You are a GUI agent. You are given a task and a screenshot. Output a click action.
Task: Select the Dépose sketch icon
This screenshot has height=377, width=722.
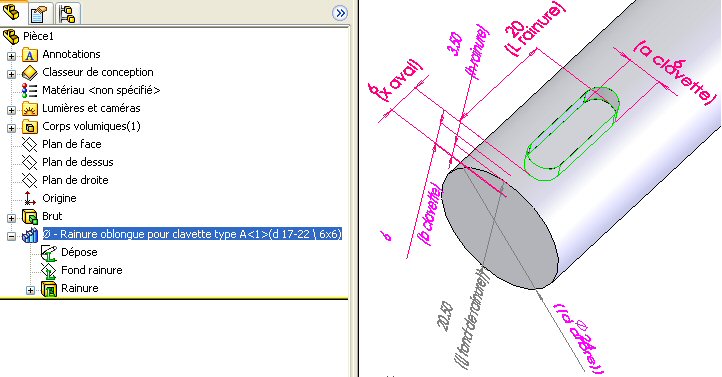49,253
